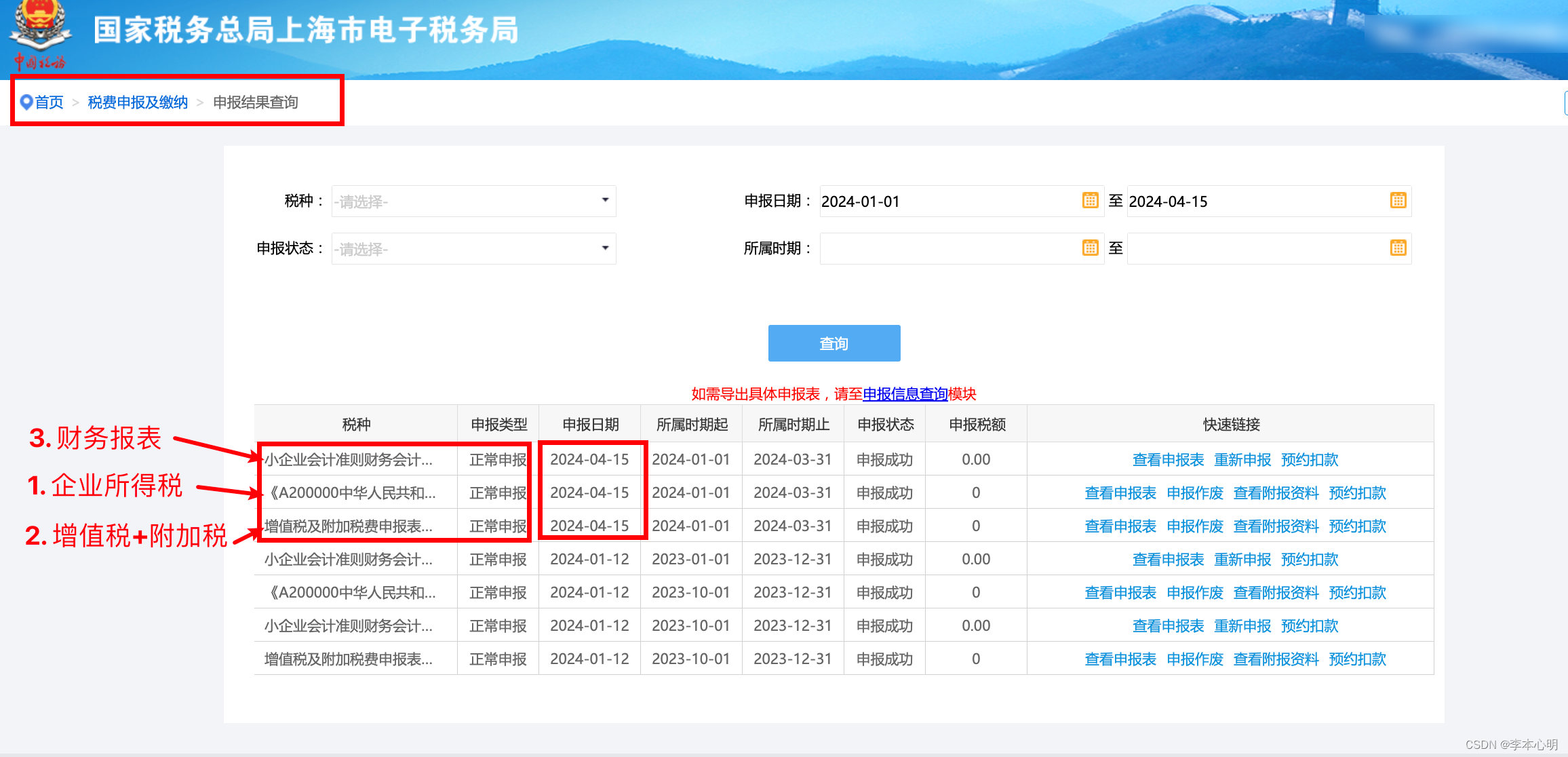Click the 申报日期 column header
Viewport: 1568px width, 757px height.
click(x=590, y=425)
